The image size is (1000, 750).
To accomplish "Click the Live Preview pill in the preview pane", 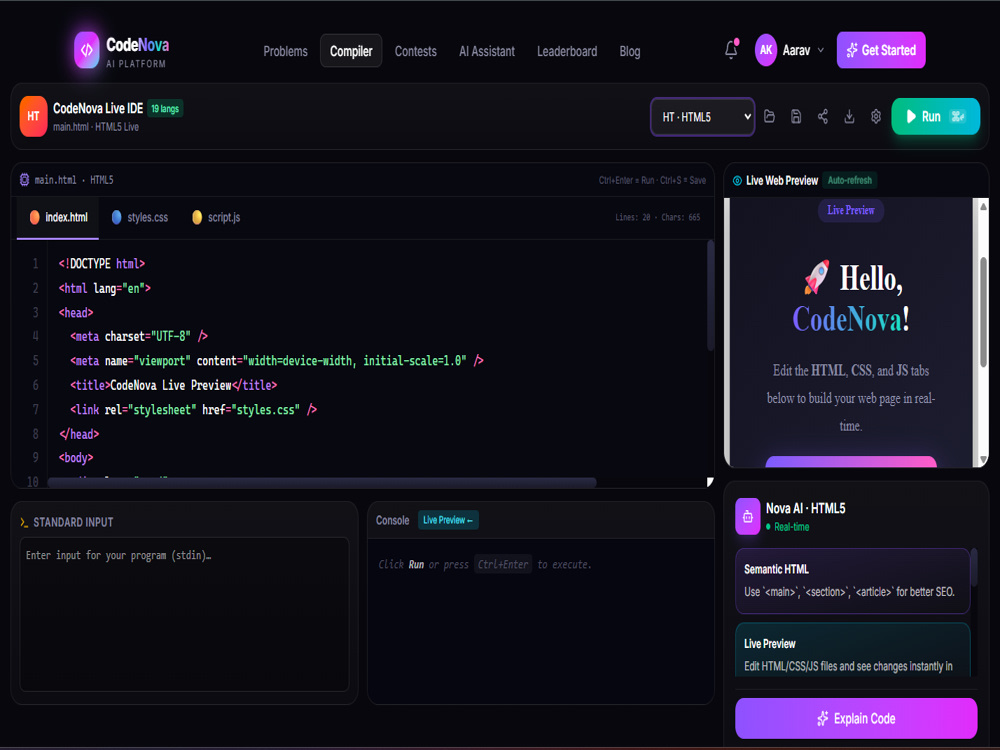I will [851, 210].
